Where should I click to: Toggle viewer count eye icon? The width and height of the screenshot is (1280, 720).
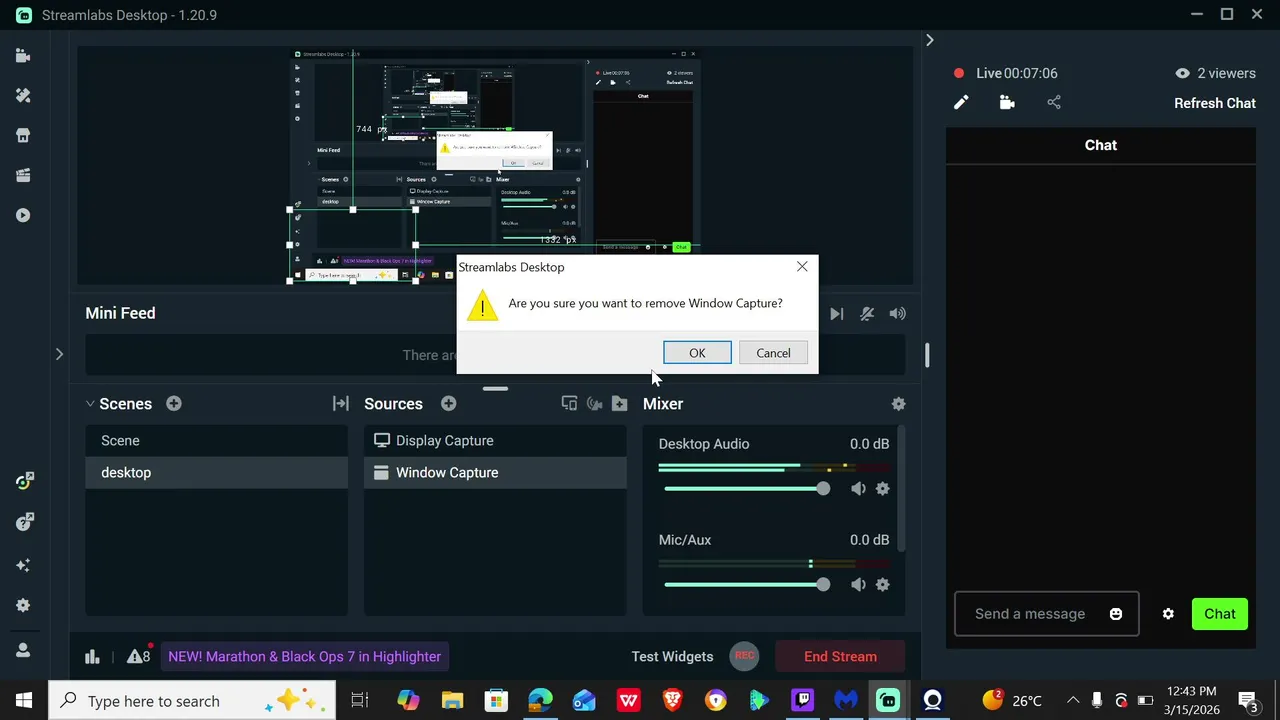coord(1182,73)
